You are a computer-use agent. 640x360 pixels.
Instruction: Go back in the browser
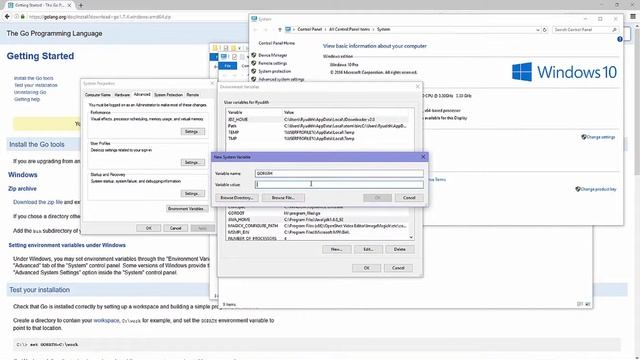pos(7,17)
